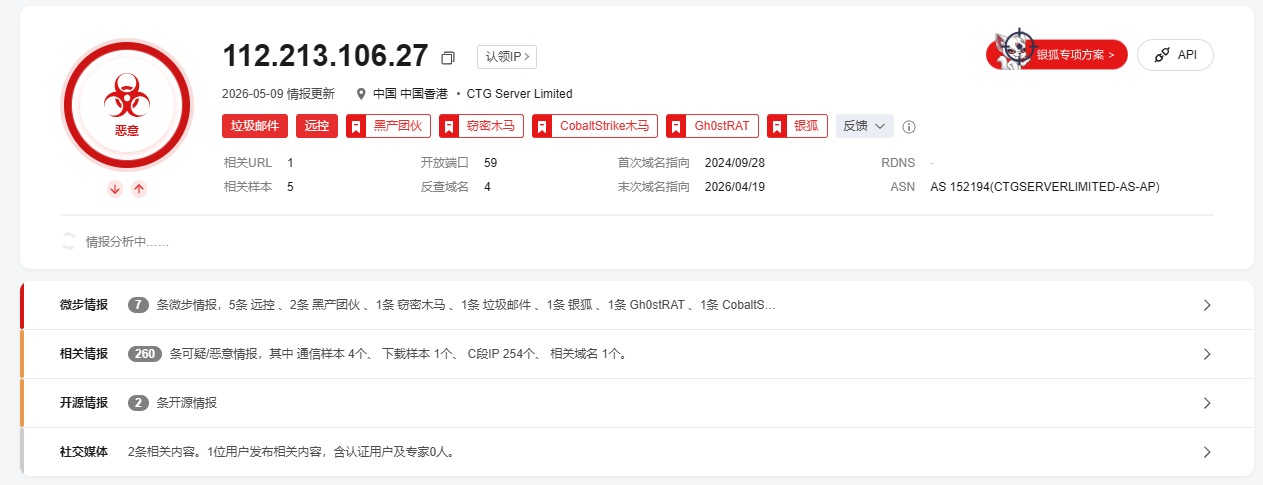Expand the 社交媒体 row chevron
The width and height of the screenshot is (1263, 485).
point(1207,452)
